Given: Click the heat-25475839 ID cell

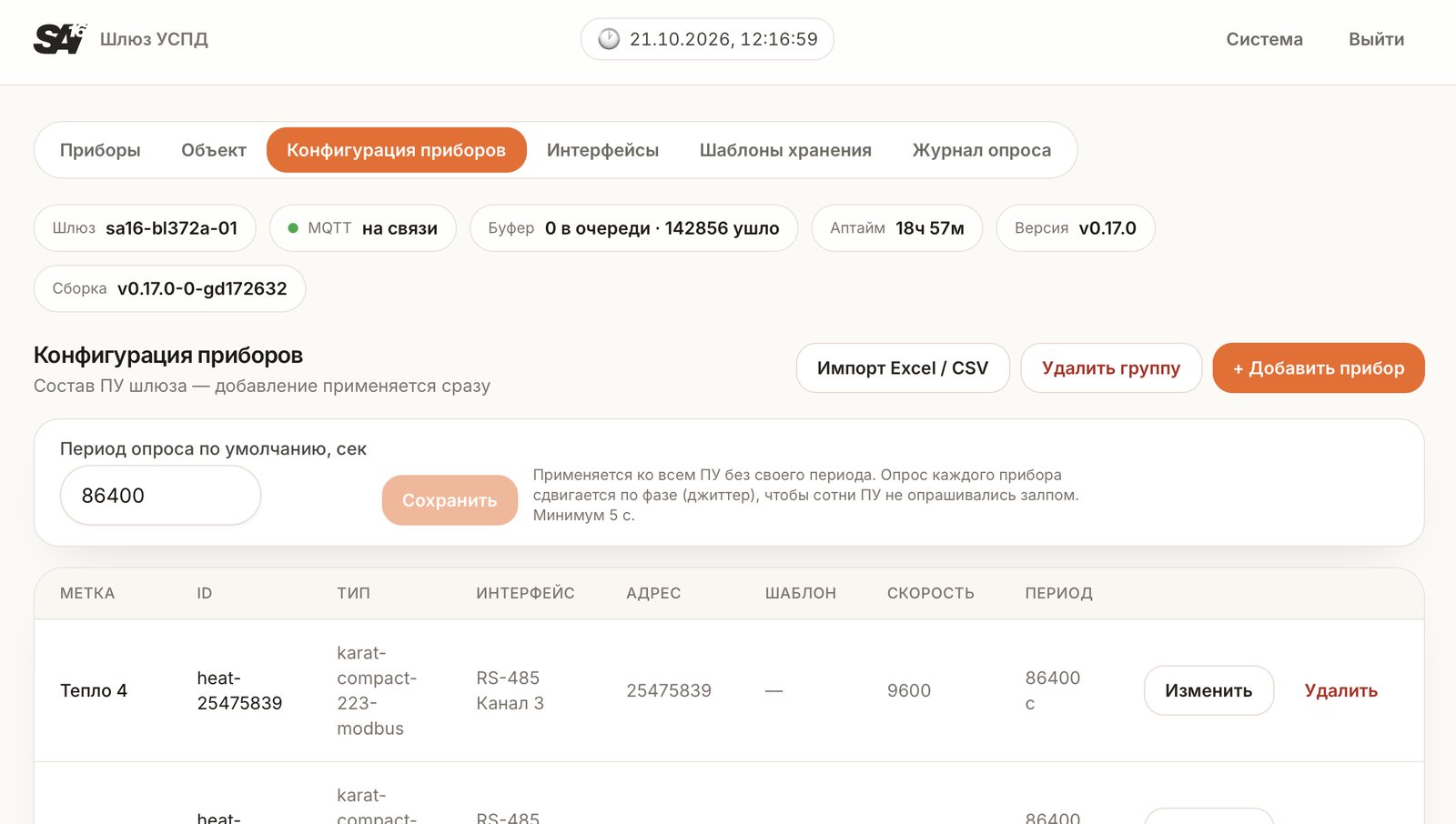Looking at the screenshot, I should (x=239, y=690).
